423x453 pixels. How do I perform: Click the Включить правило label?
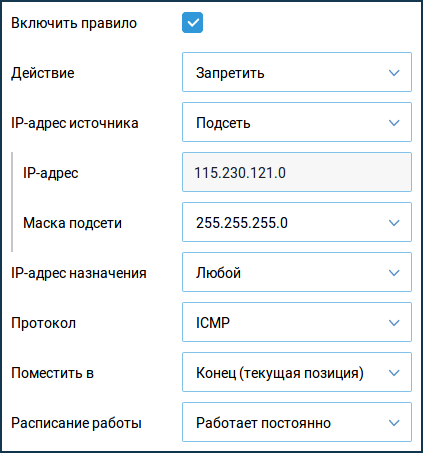click(x=74, y=23)
